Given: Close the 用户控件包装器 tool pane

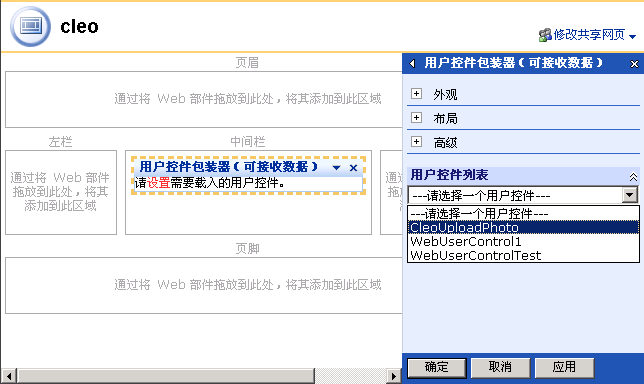Looking at the screenshot, I should click(634, 64).
